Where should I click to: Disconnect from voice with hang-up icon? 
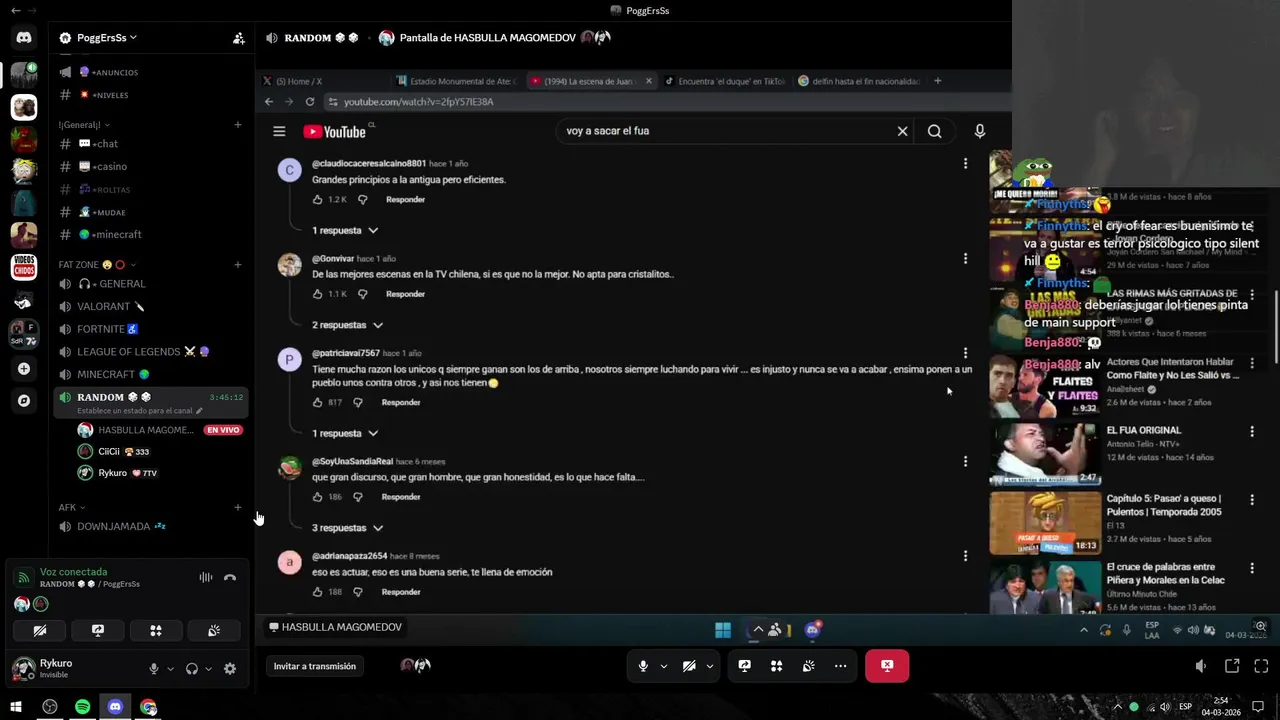pos(230,577)
